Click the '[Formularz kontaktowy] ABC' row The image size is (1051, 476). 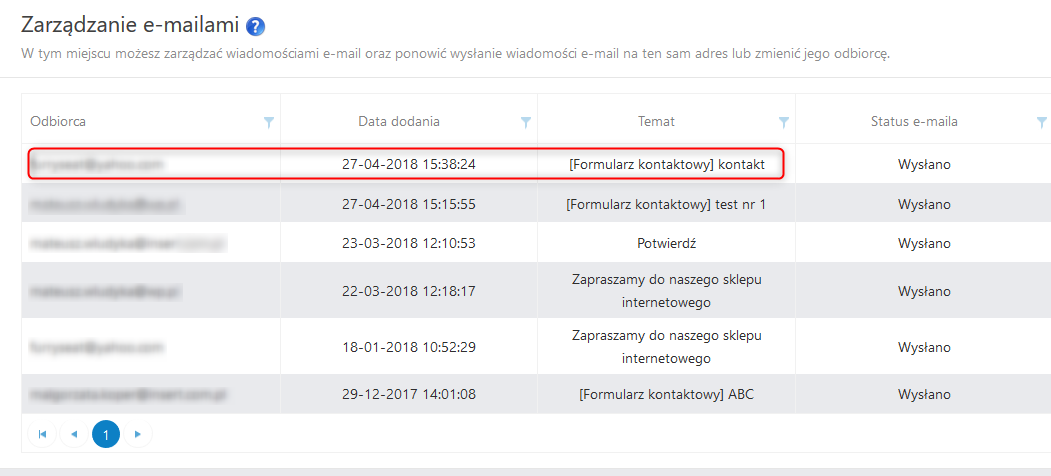[666, 394]
